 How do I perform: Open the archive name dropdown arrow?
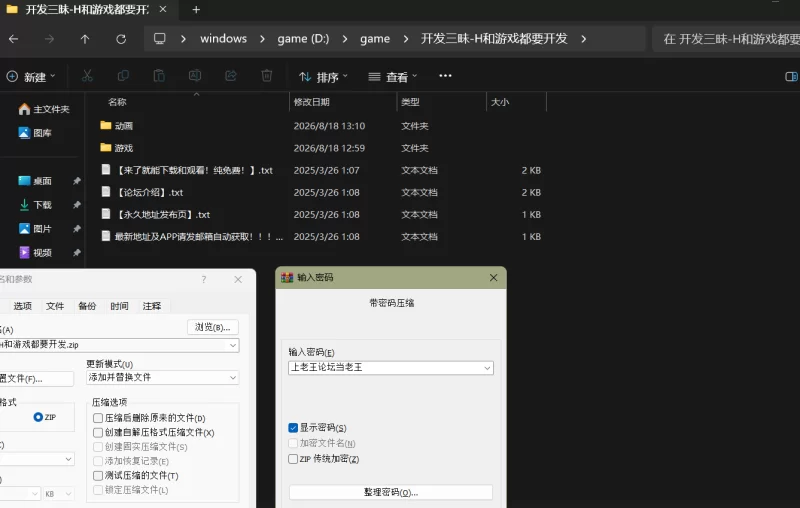point(233,345)
